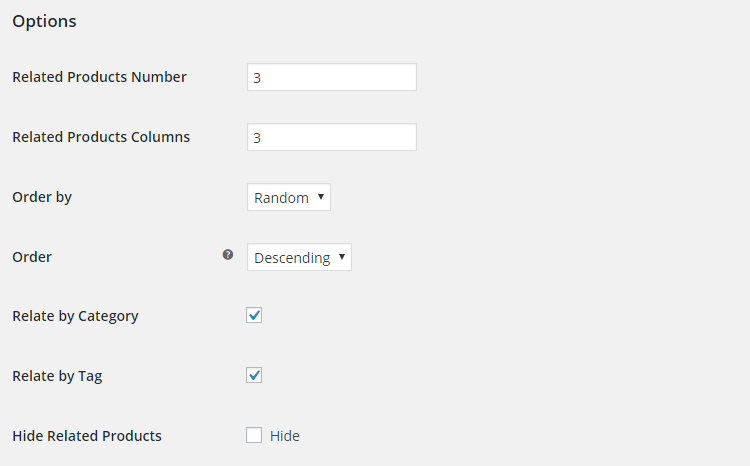Uncheck the Relate by Tag checkbox
The width and height of the screenshot is (750, 466).
[x=254, y=375]
